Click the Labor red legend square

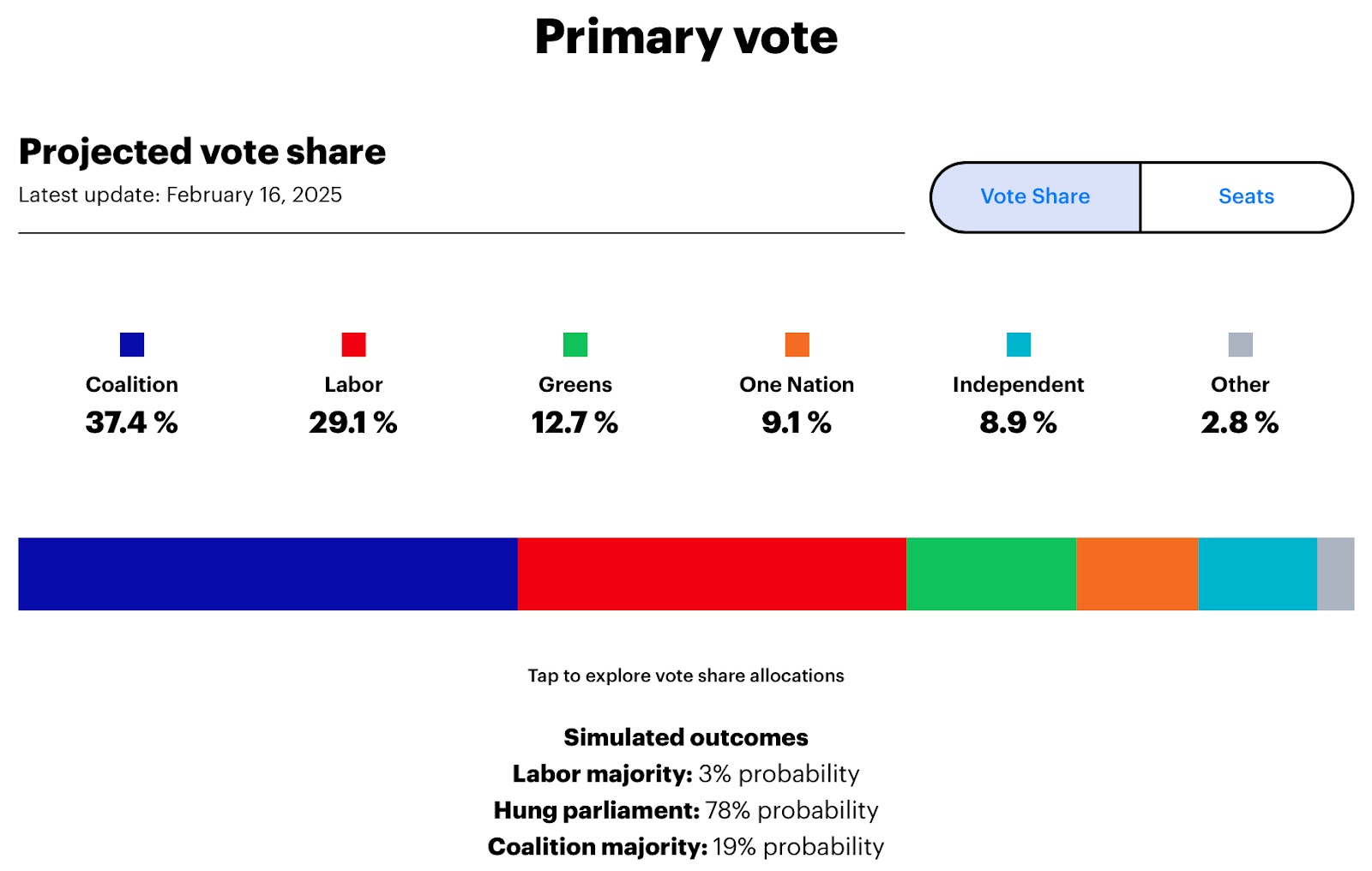[x=353, y=345]
